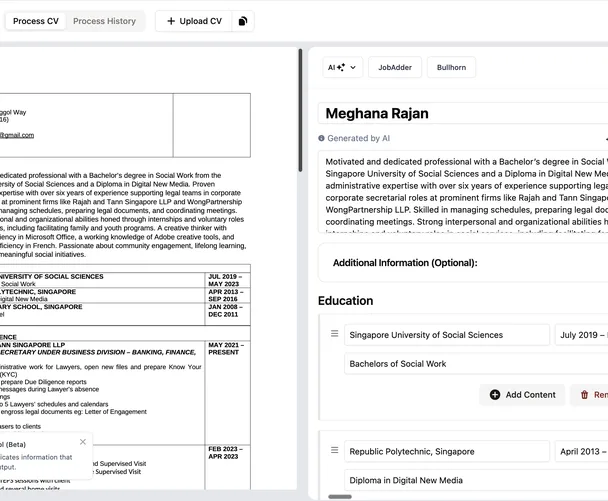Click the Generated by AI info icon
The image size is (608, 501).
321,138
